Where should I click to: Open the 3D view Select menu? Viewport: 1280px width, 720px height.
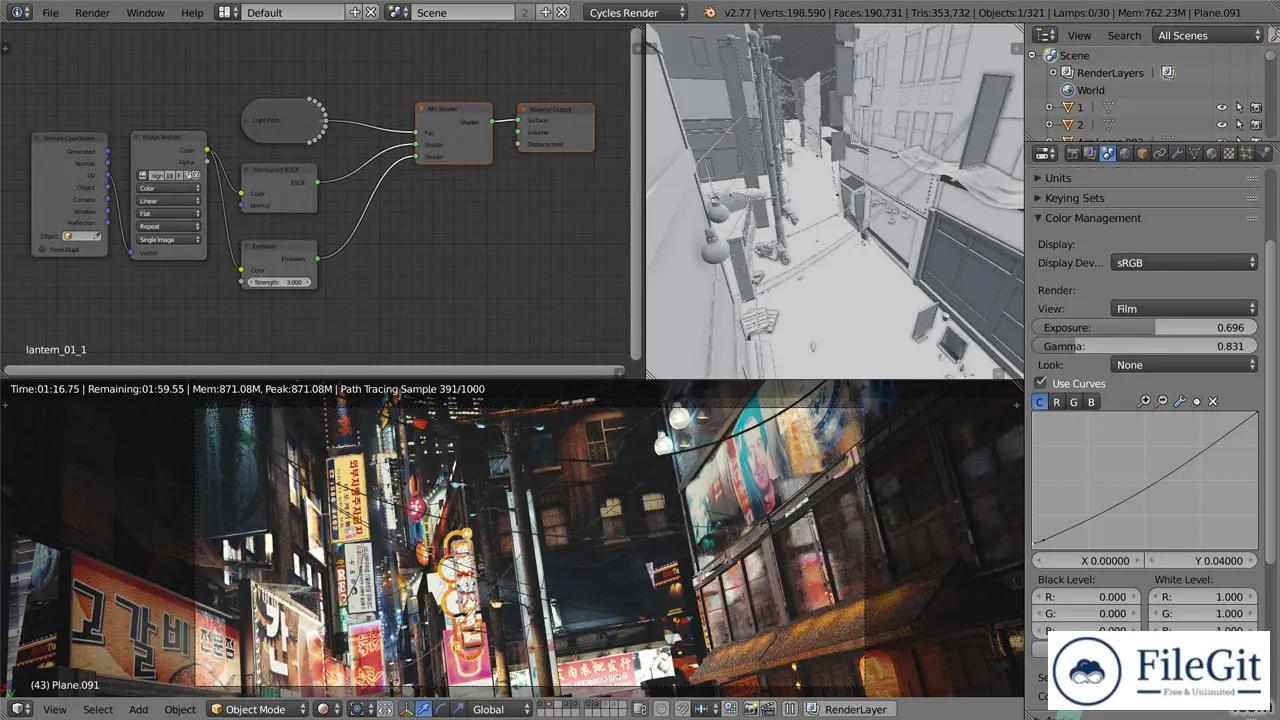click(98, 710)
